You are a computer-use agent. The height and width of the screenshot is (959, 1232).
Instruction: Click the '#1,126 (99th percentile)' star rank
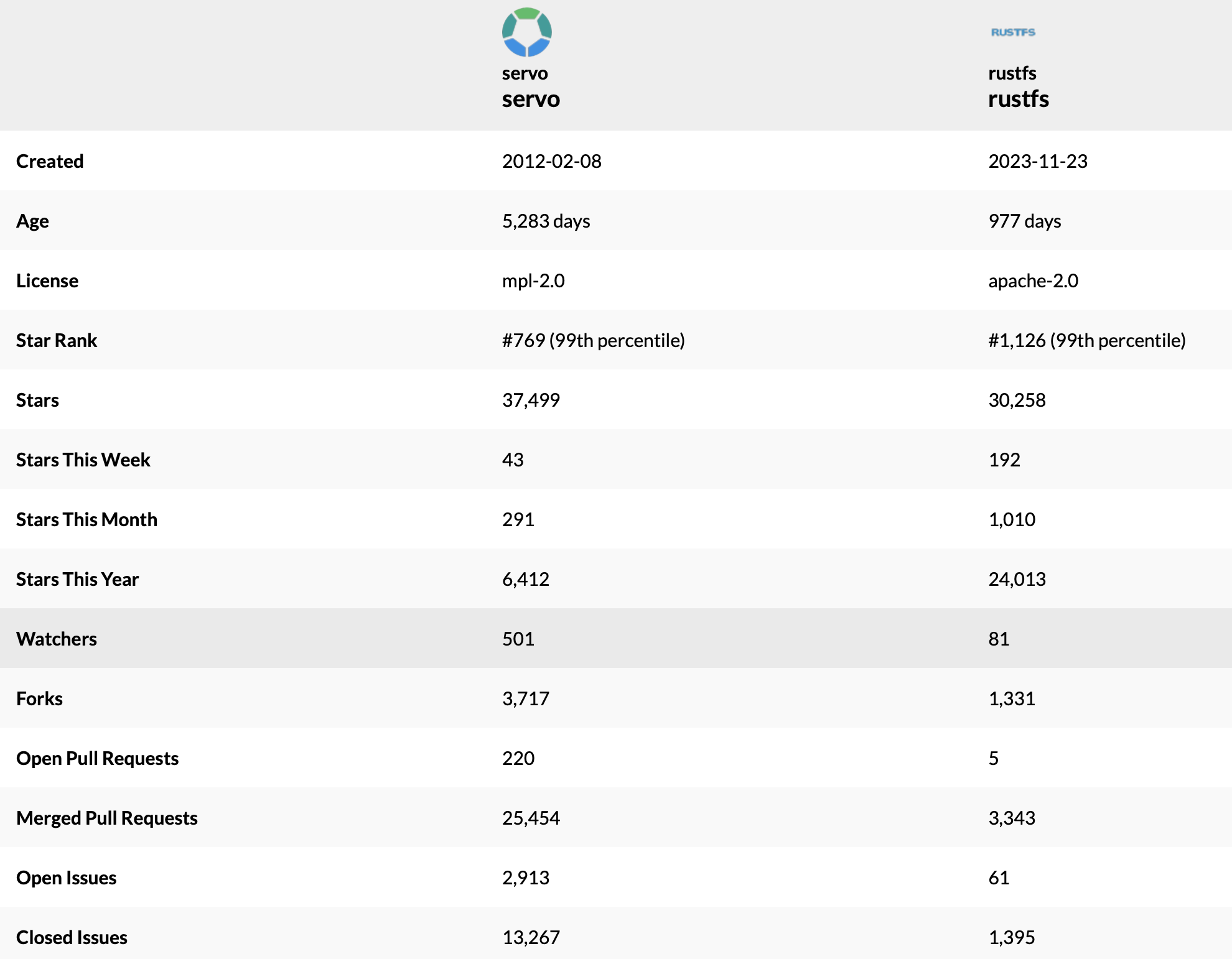tap(1087, 341)
